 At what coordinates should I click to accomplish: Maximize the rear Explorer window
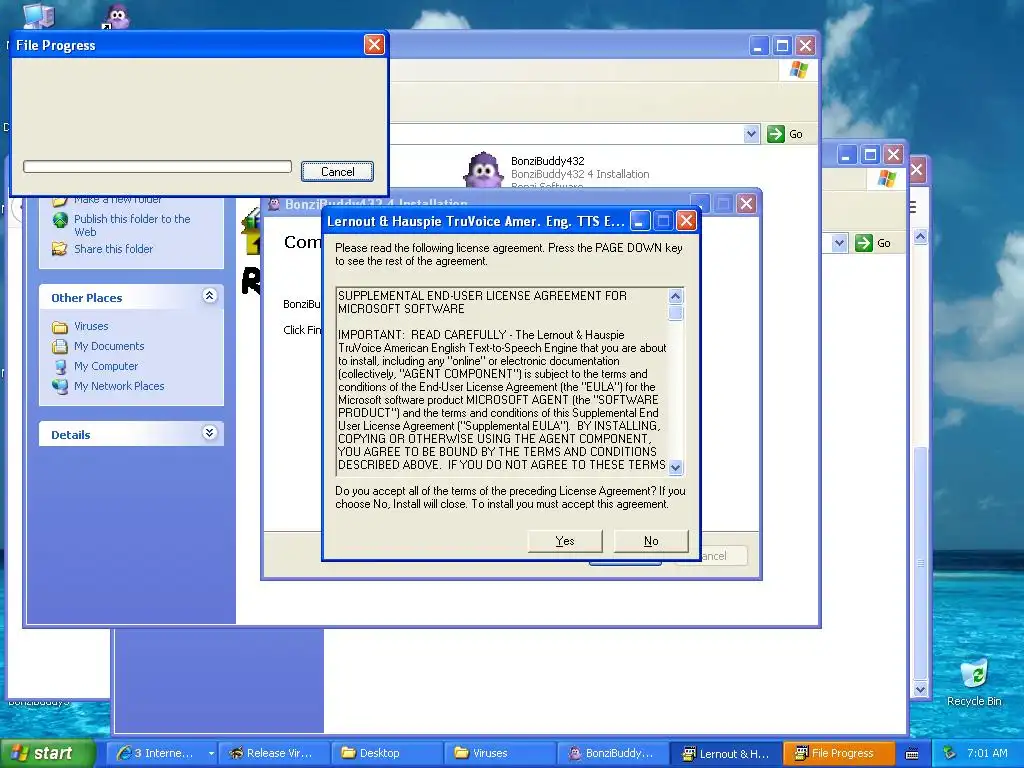coord(871,155)
